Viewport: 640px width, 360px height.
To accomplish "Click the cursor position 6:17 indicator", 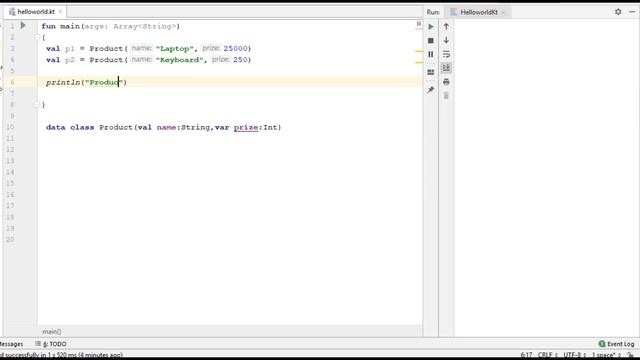I will tap(526, 355).
